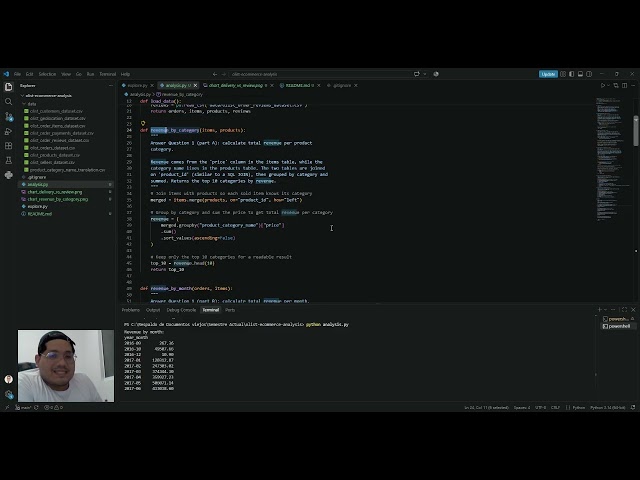
Task: Open the Run and Debug view
Action: [x=9, y=131]
